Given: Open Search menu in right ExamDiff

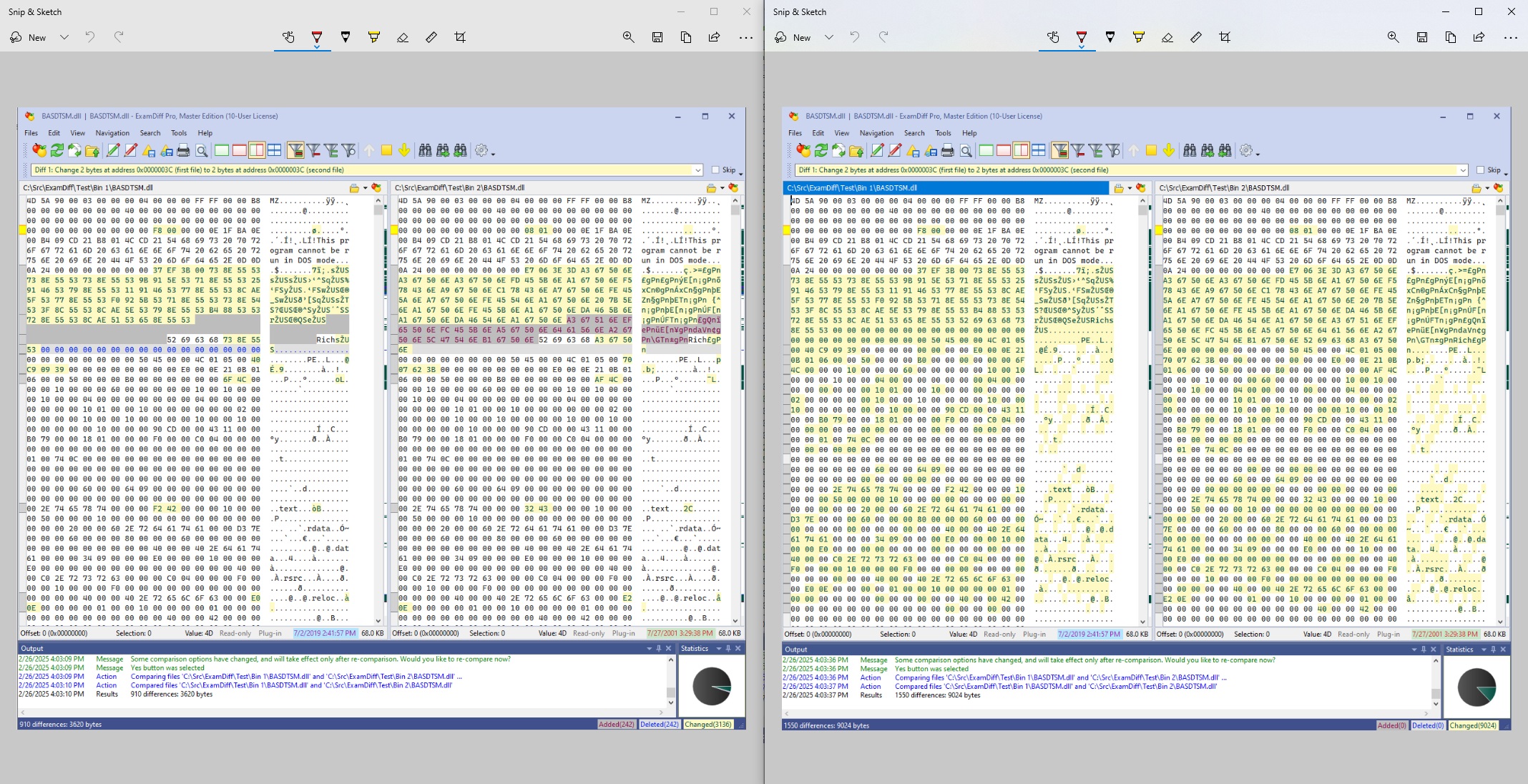Looking at the screenshot, I should tap(914, 133).
